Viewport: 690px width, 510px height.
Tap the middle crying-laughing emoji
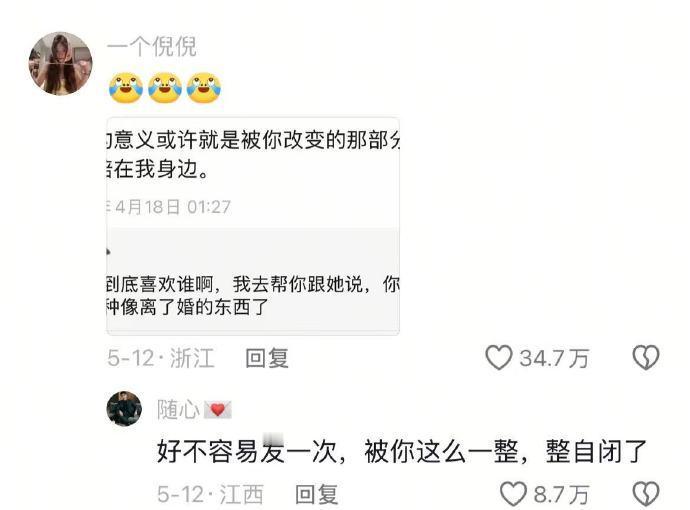(x=165, y=88)
